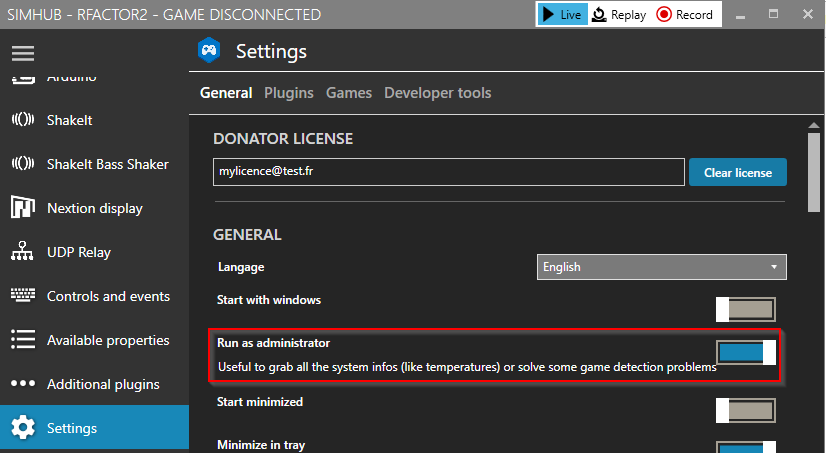Click the Available properties list icon
The width and height of the screenshot is (826, 453).
click(x=23, y=340)
